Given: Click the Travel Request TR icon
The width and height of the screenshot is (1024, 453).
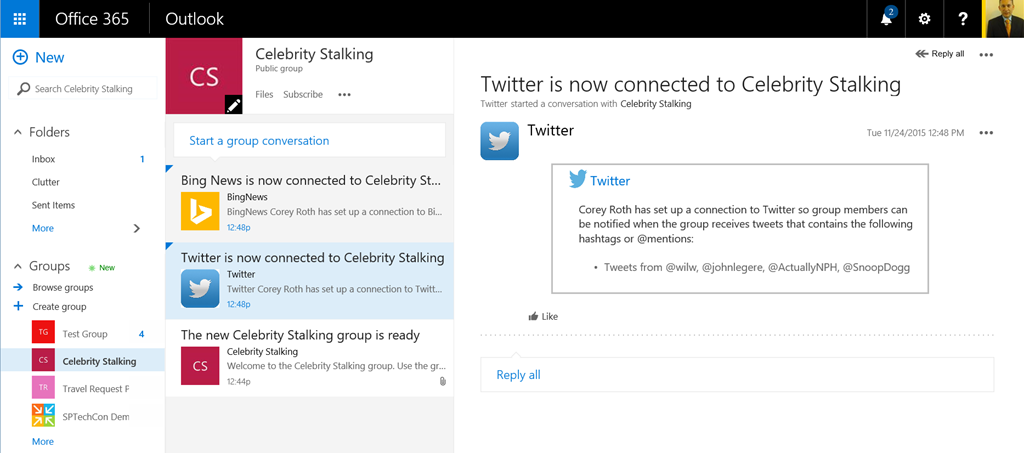Looking at the screenshot, I should [43, 387].
